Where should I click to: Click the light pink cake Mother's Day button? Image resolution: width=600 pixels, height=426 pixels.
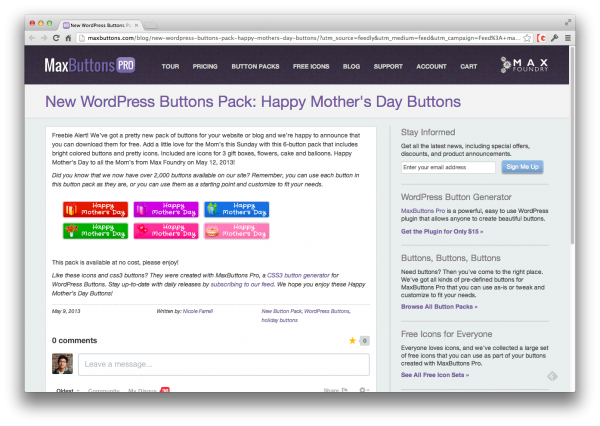(x=236, y=231)
